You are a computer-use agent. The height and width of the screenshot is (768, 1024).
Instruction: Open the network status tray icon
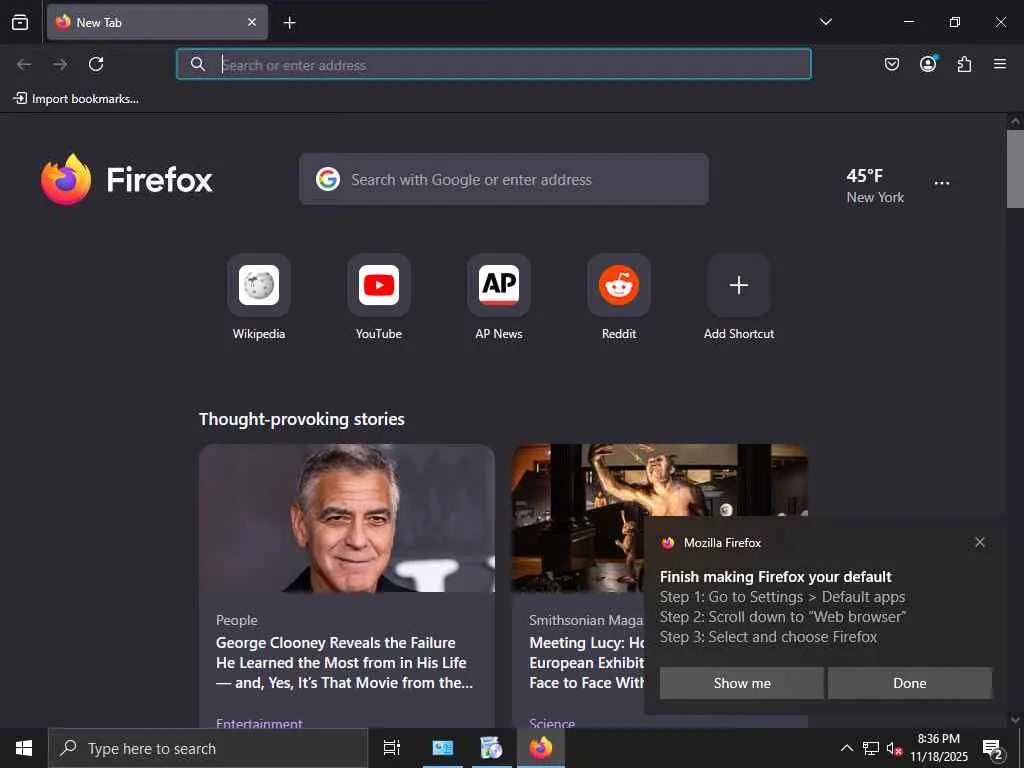coord(871,748)
